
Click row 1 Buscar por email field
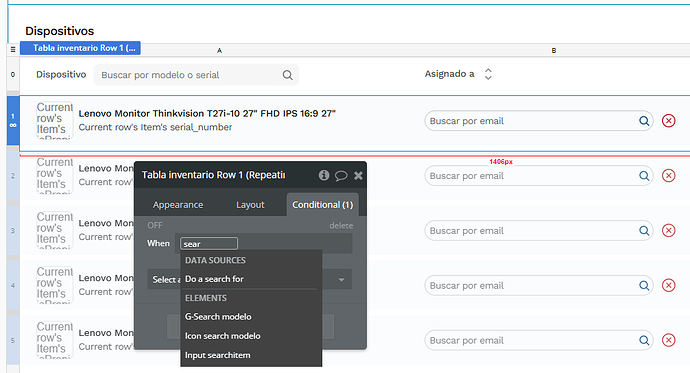point(539,121)
